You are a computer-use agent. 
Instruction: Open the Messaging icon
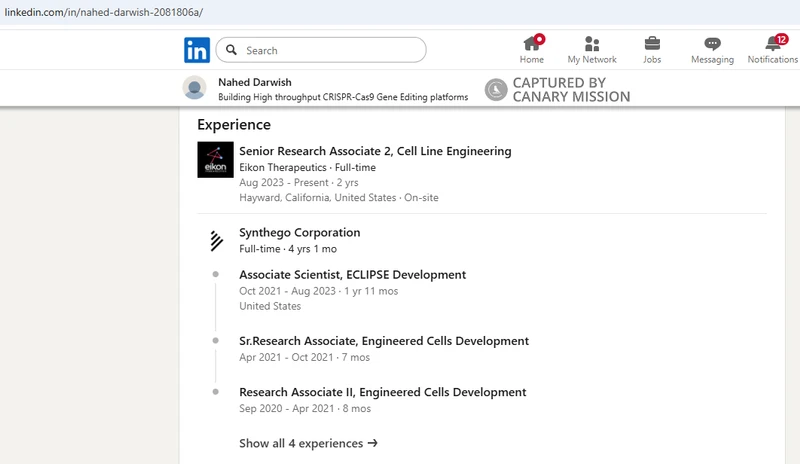click(x=712, y=44)
